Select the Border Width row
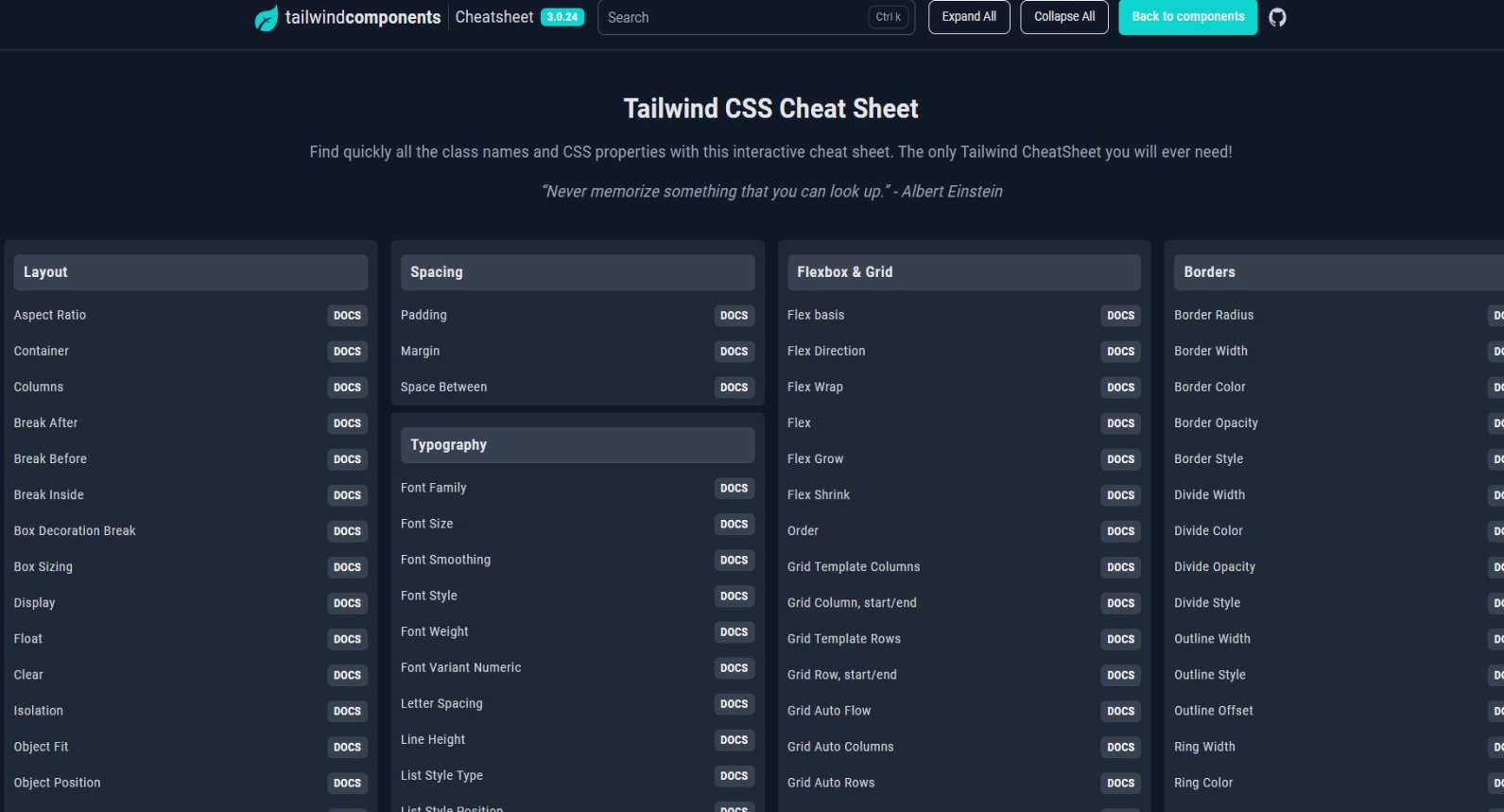The width and height of the screenshot is (1504, 812). (x=1339, y=352)
